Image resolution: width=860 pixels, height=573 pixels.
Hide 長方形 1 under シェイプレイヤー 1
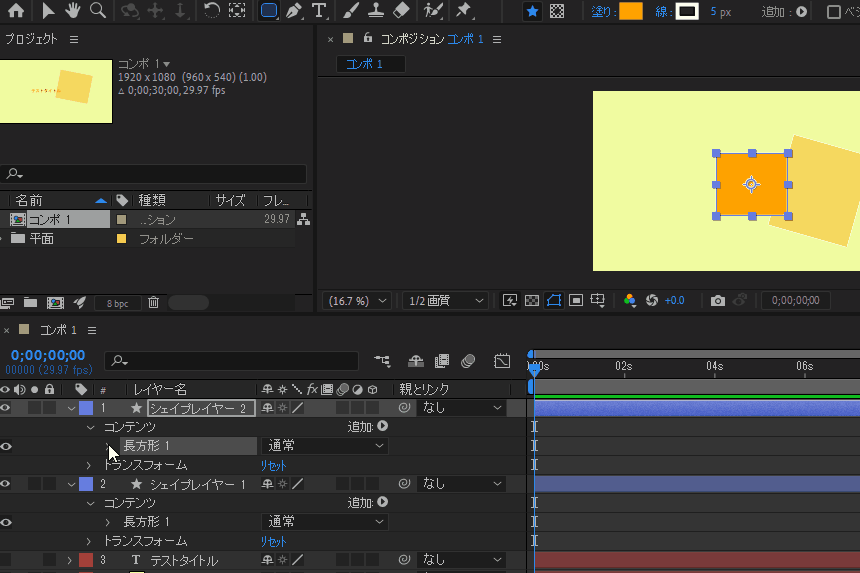[x=5, y=522]
